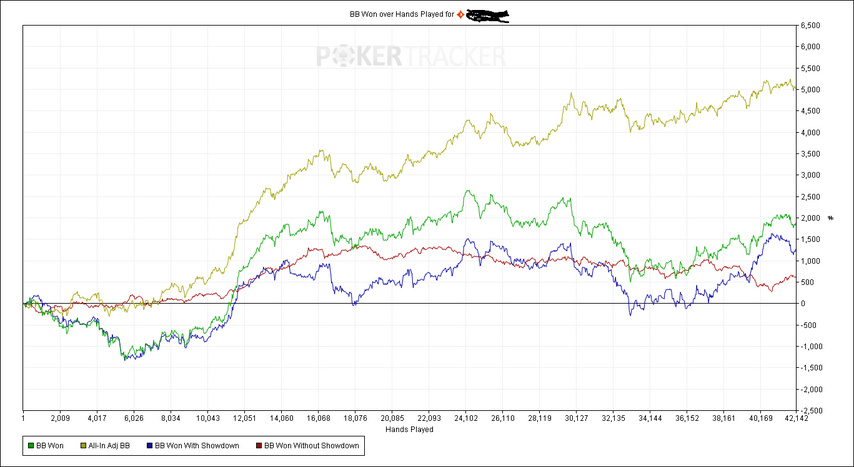Toggle BB Won With Showdown legend label
The width and height of the screenshot is (854, 467).
[x=193, y=445]
